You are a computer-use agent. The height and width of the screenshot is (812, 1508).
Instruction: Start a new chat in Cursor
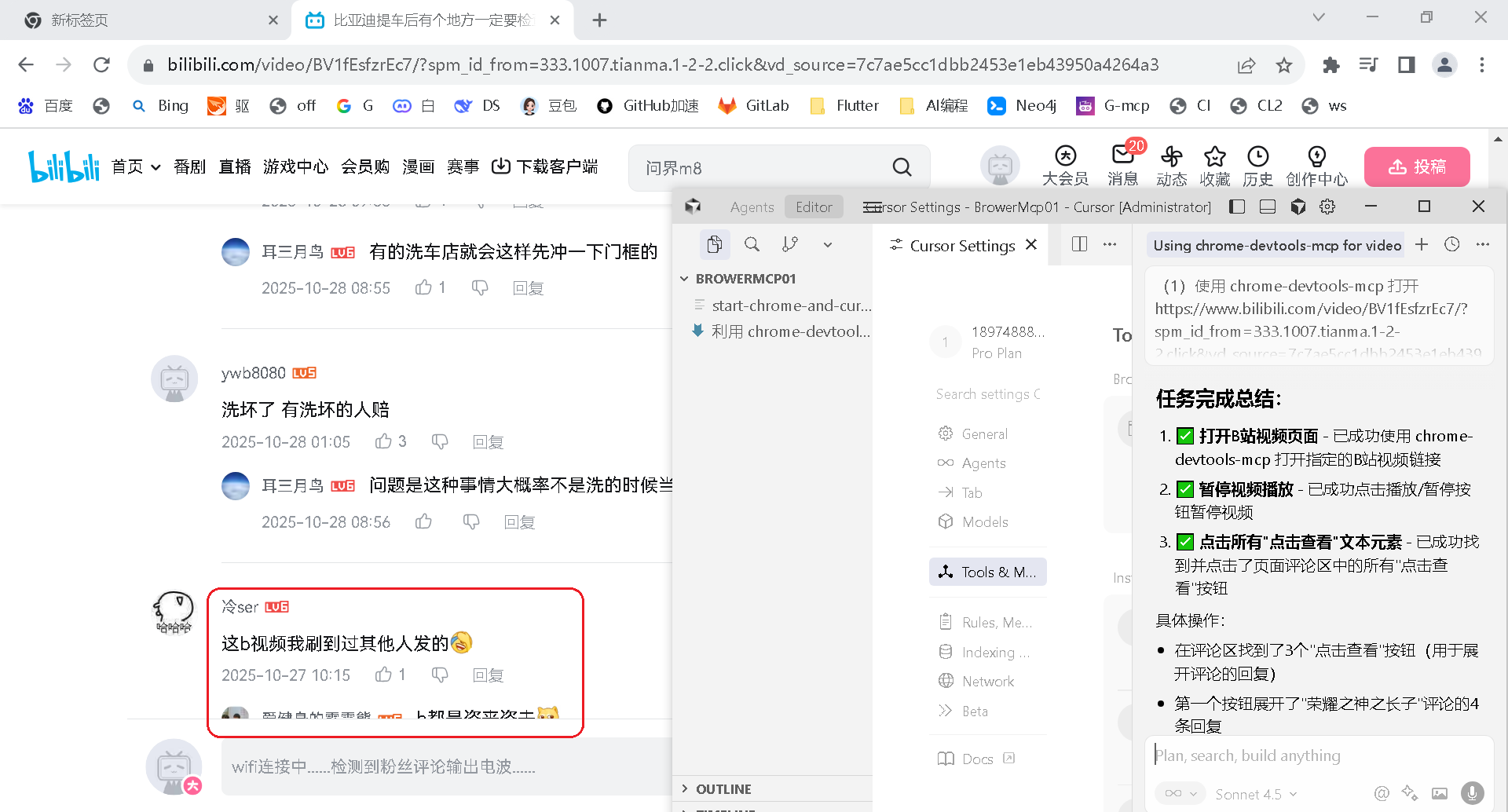point(1422,244)
